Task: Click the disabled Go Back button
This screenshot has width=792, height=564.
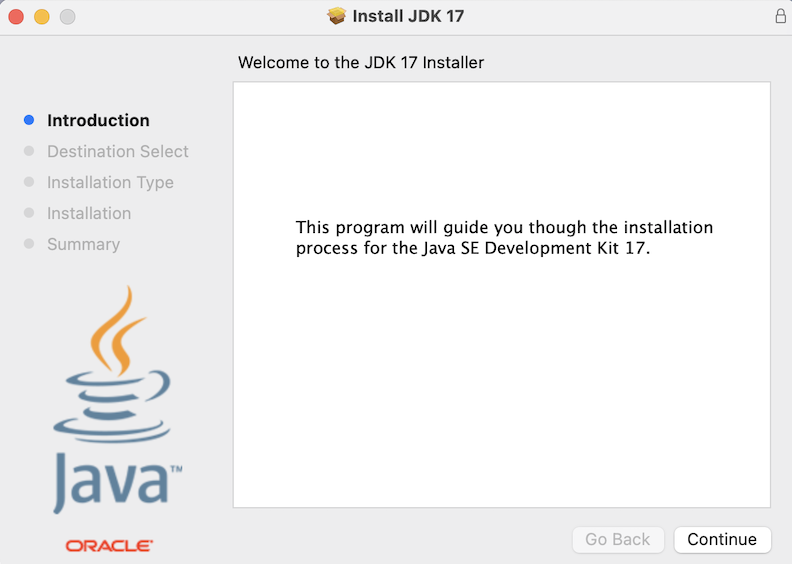Action: (618, 539)
